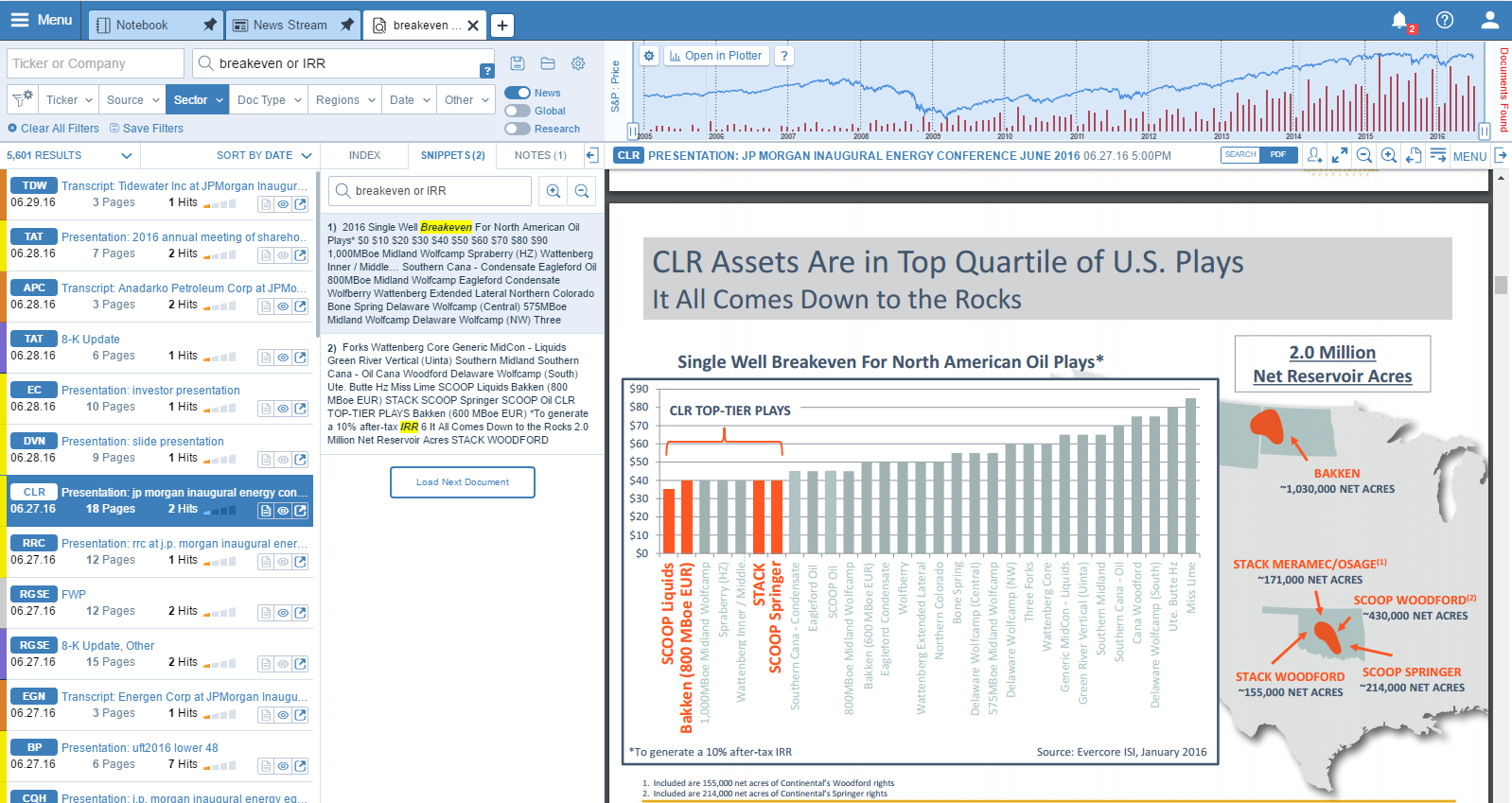Open help question mark in header

[x=1445, y=20]
